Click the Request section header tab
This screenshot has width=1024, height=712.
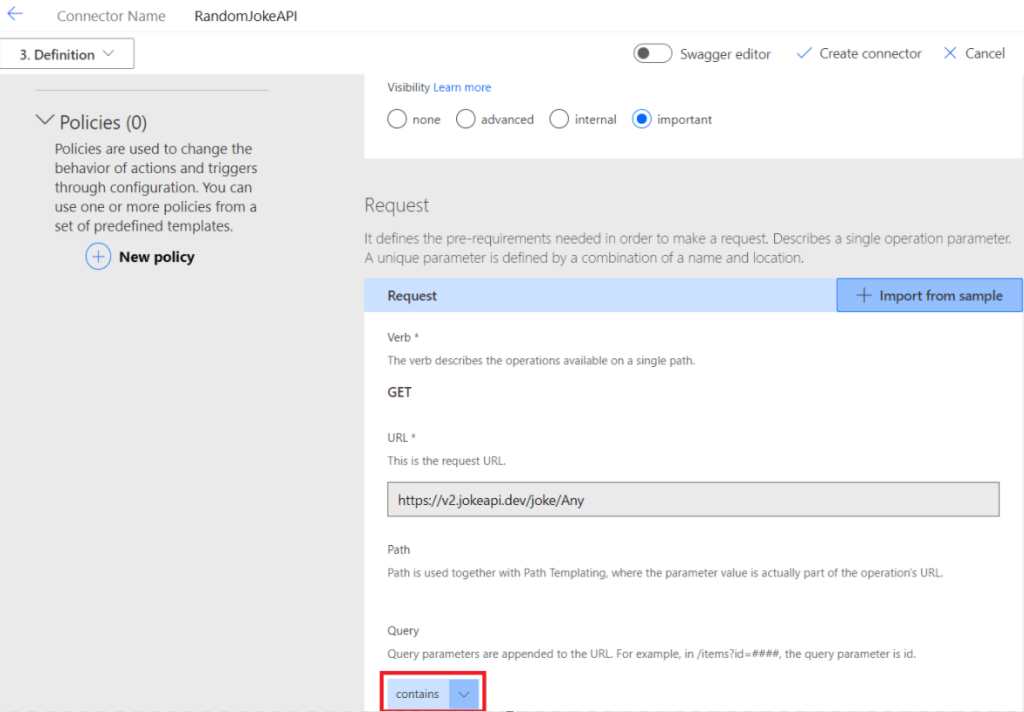[x=412, y=296]
